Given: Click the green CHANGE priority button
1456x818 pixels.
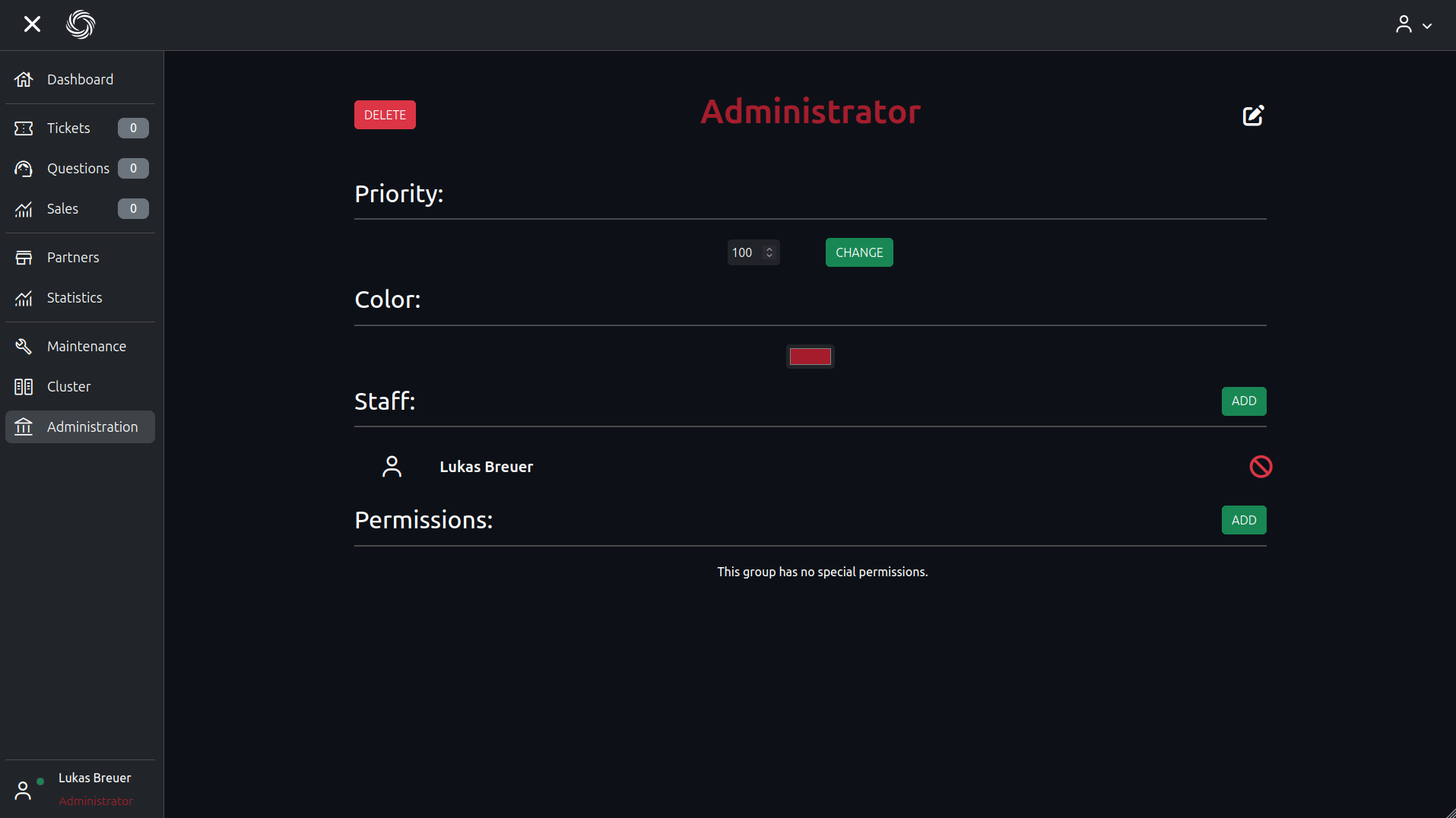Looking at the screenshot, I should 859,252.
